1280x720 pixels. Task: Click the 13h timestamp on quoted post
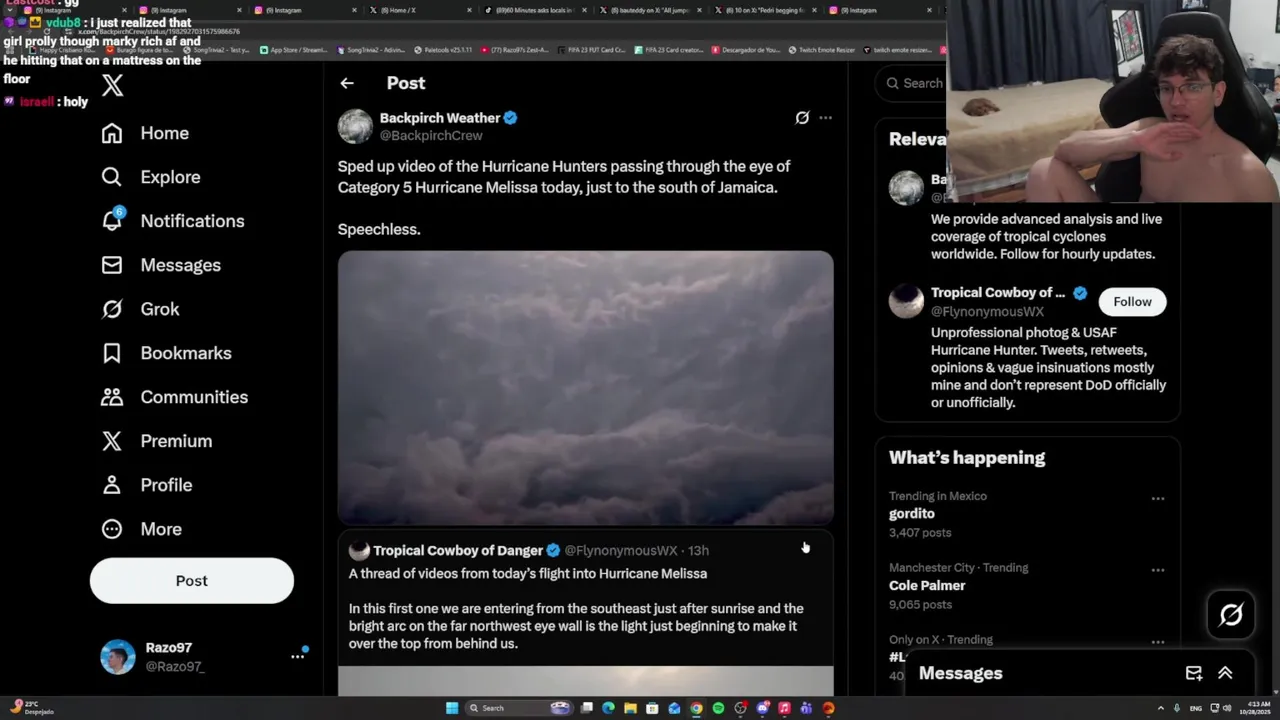pyautogui.click(x=698, y=551)
